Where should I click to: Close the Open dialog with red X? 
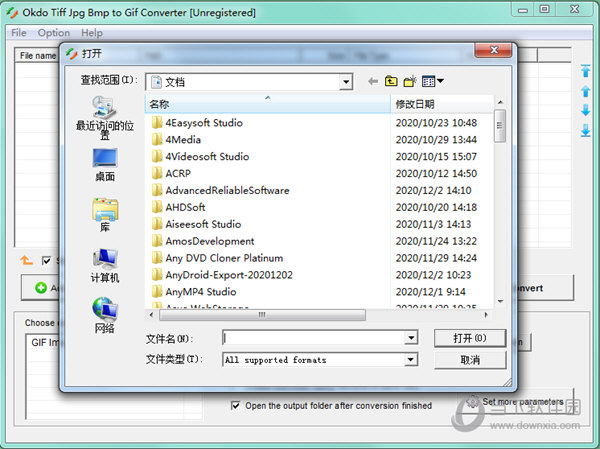[x=494, y=50]
